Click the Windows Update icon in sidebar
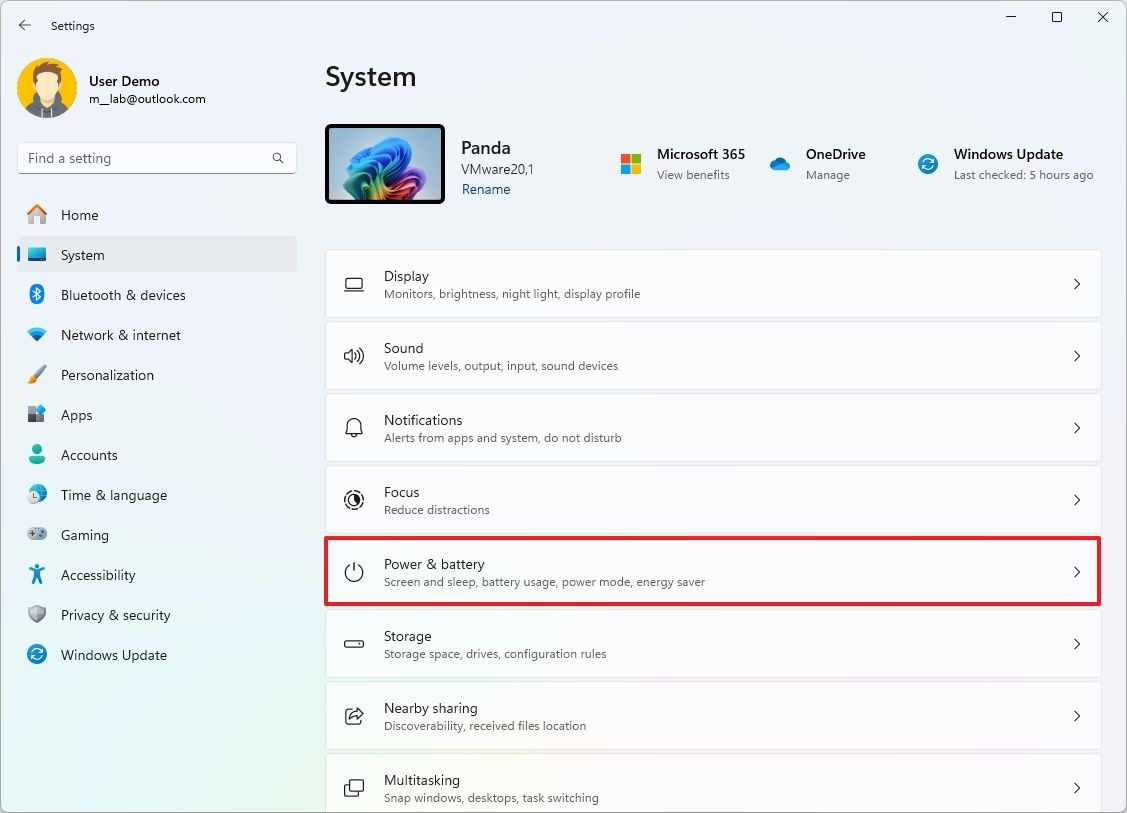The width and height of the screenshot is (1127, 813). pyautogui.click(x=36, y=655)
